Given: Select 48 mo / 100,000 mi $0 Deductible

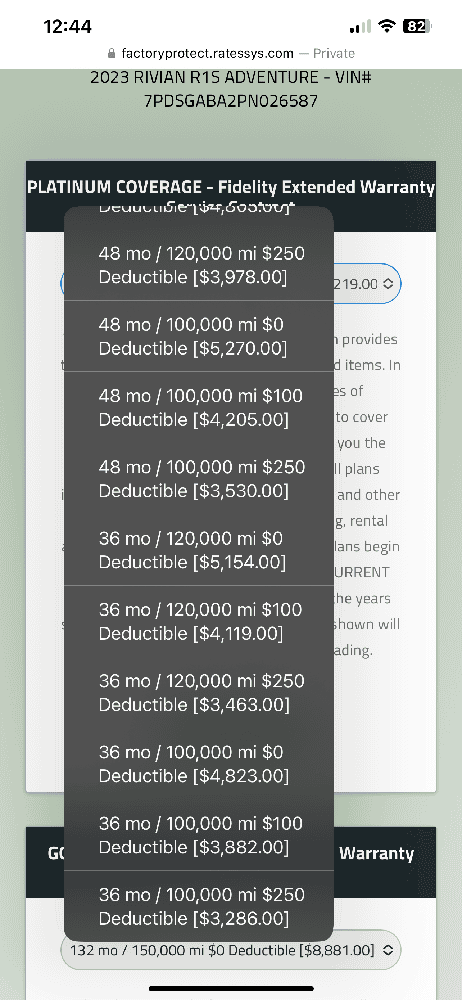Looking at the screenshot, I should [x=199, y=336].
